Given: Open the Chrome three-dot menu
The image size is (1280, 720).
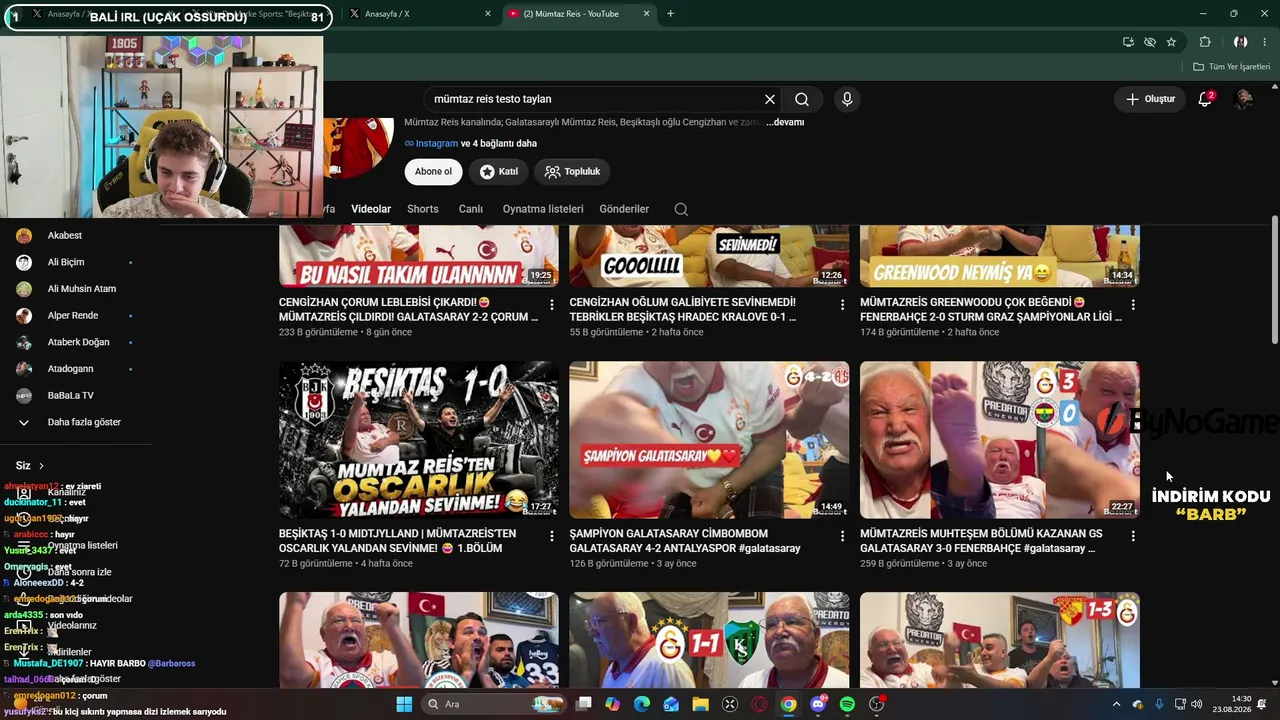Looking at the screenshot, I should [x=1265, y=42].
